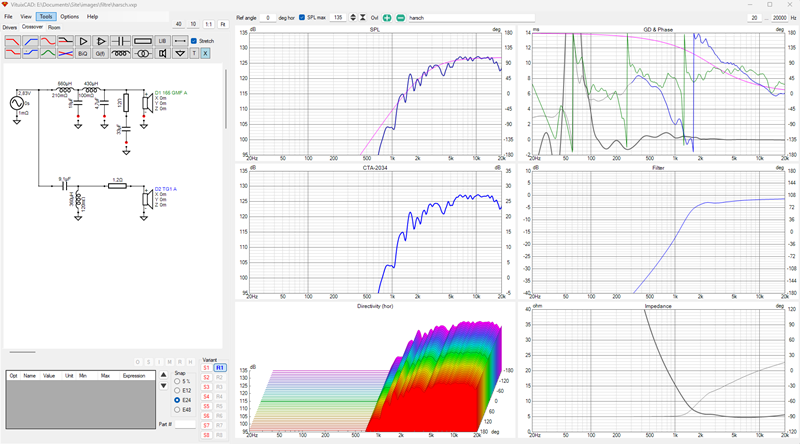
Task: Uncheck the SPL max checkbox
Action: [302, 17]
